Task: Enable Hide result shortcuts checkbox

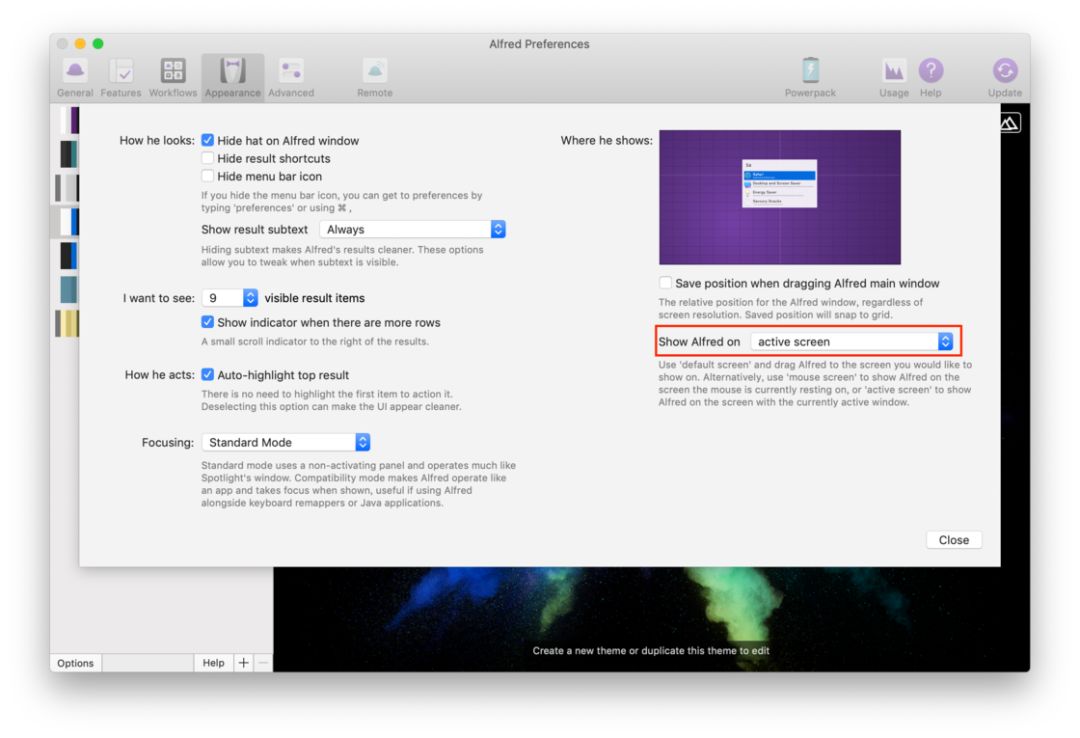Action: 207,158
